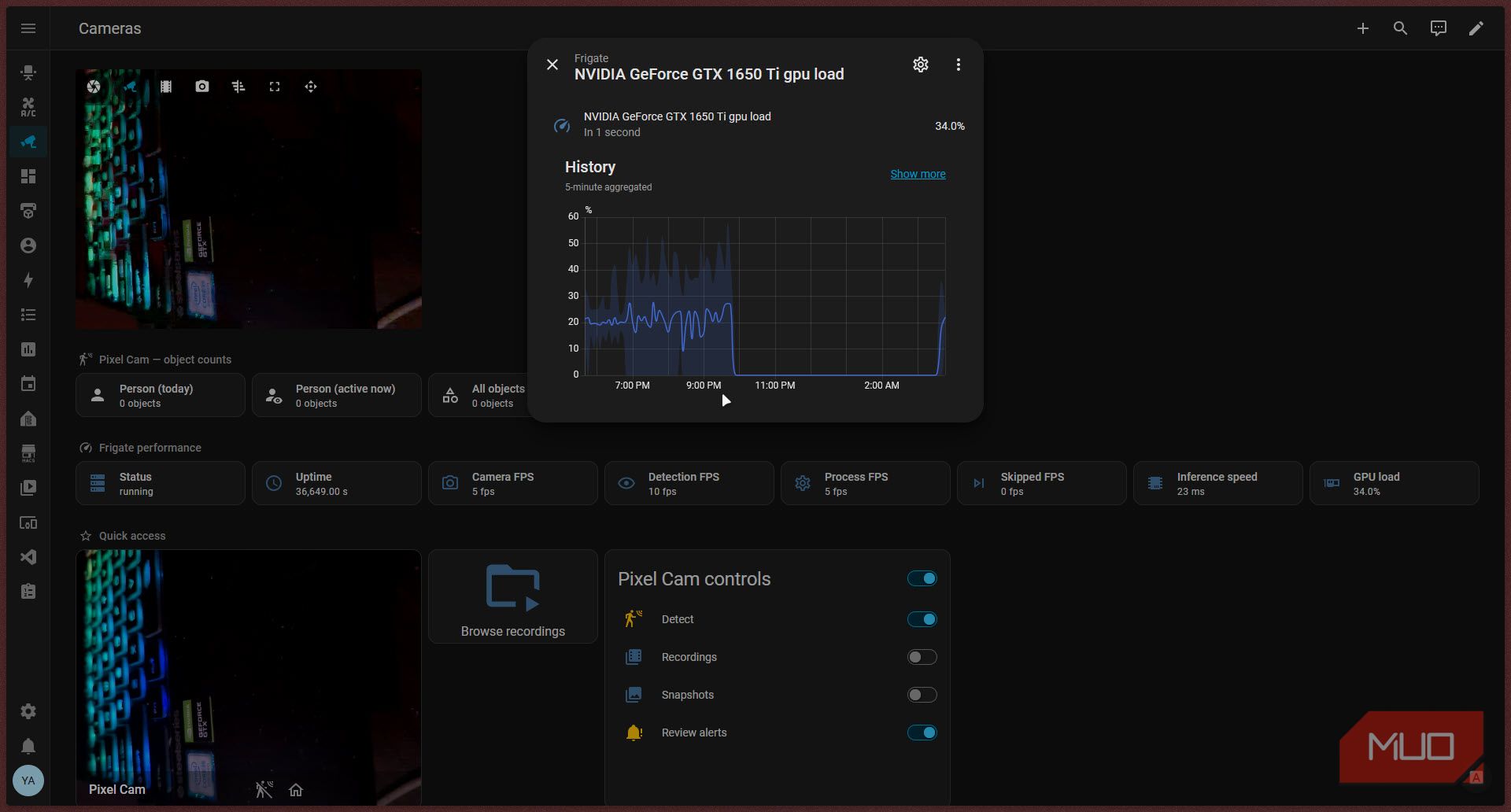Enable the Snapshots switch
This screenshot has height=812, width=1511.
click(x=922, y=695)
